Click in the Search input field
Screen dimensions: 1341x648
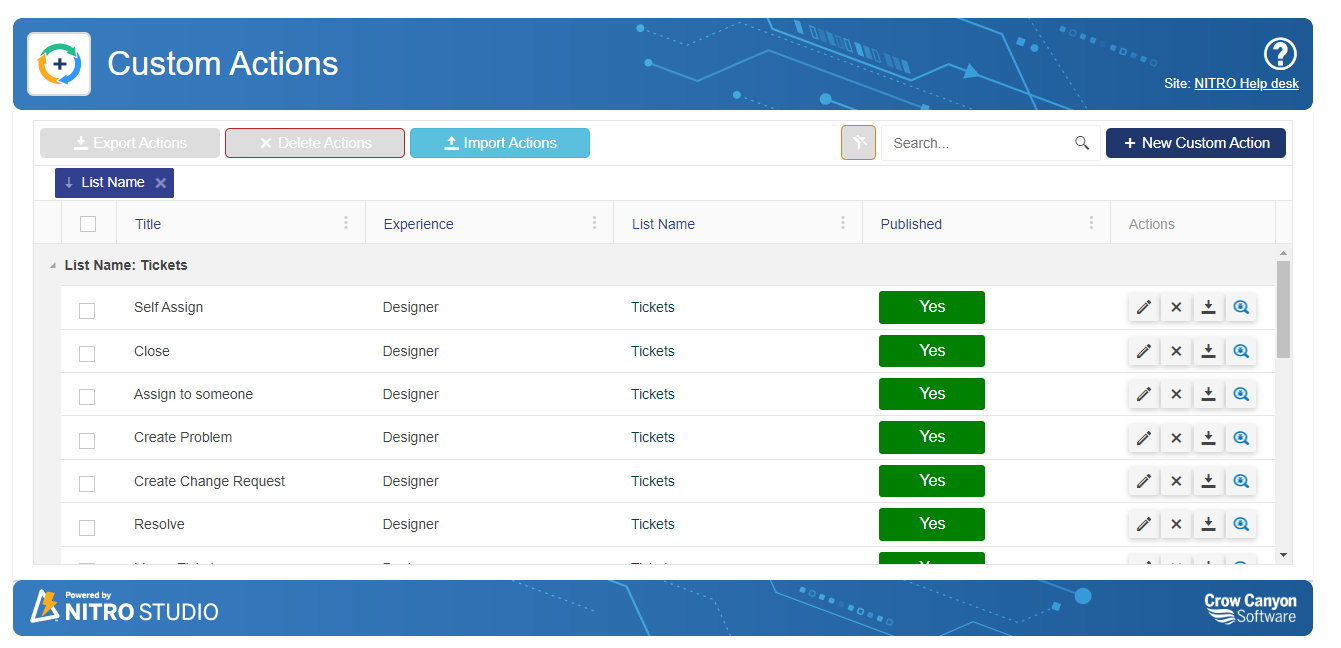pos(975,143)
